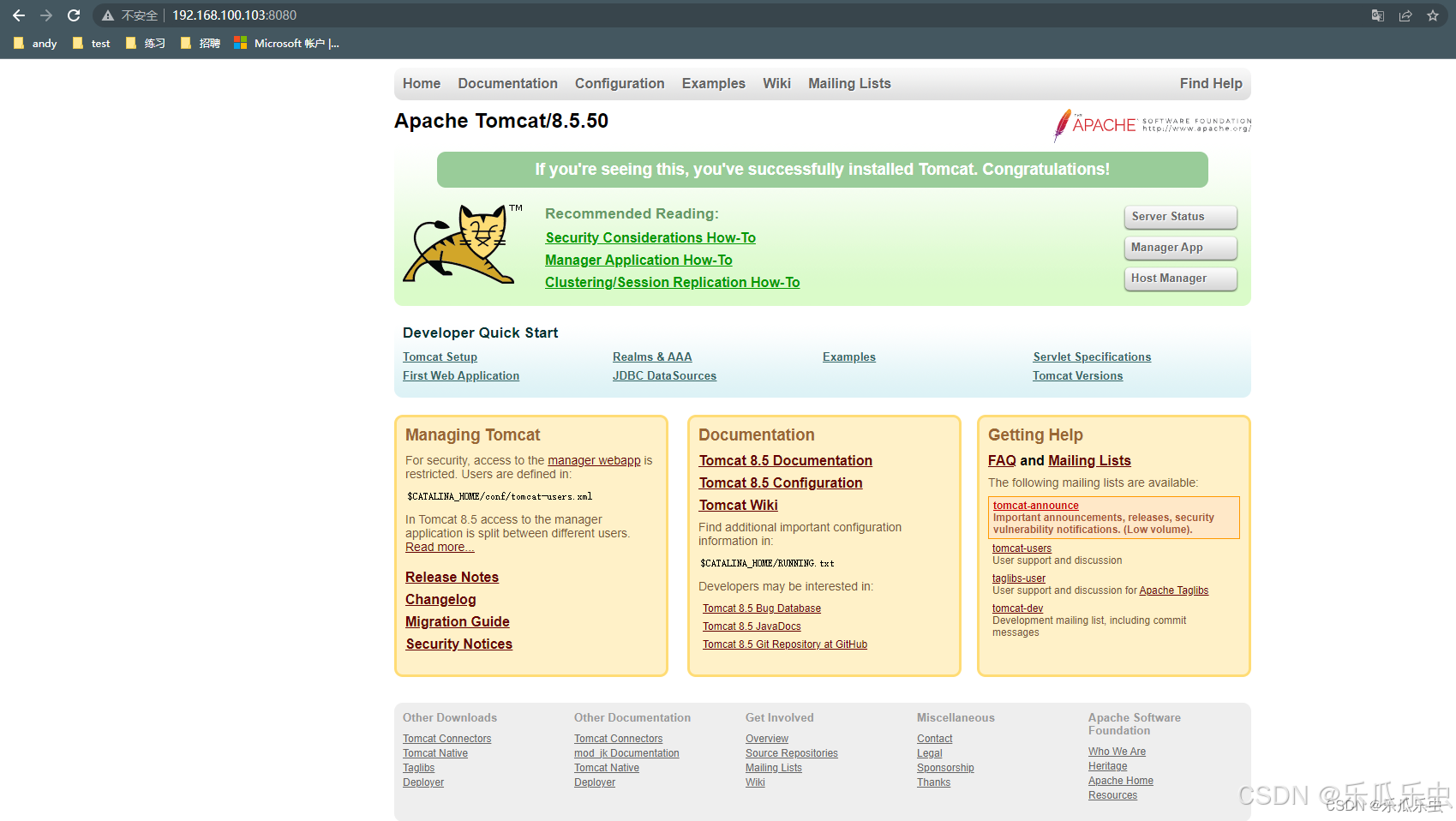Click the Apache Software Foundation logo
This screenshot has width=1456, height=821.
(x=1152, y=125)
